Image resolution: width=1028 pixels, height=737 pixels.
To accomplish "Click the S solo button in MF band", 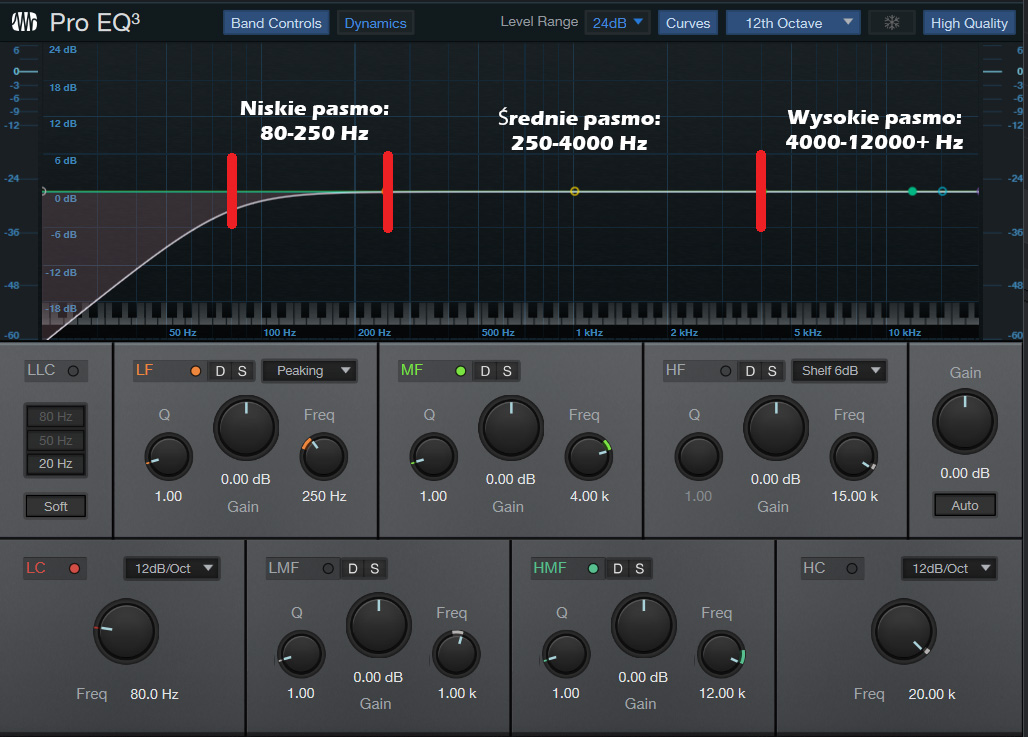I will coord(507,371).
